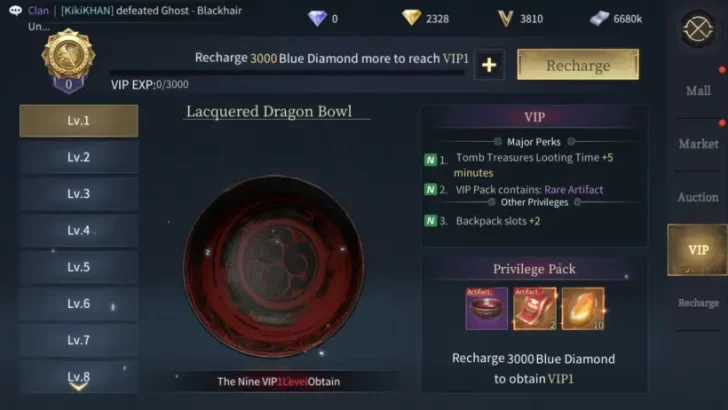The height and width of the screenshot is (410, 728).
Task: Tap the blue diamond currency icon
Action: 318,19
